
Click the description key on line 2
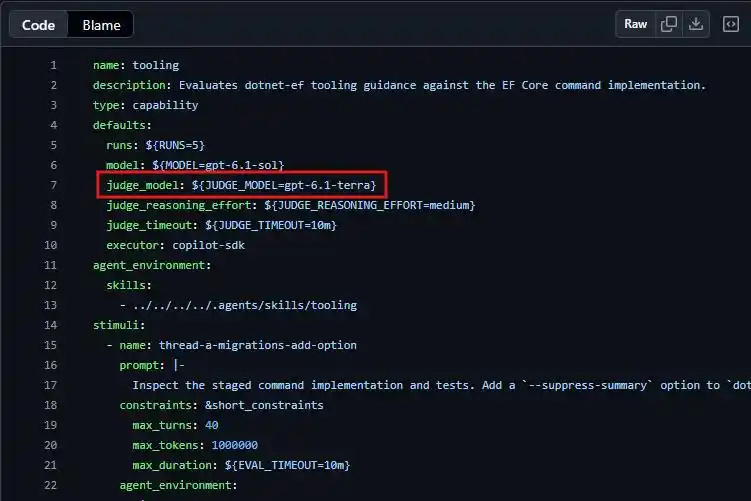point(129,85)
